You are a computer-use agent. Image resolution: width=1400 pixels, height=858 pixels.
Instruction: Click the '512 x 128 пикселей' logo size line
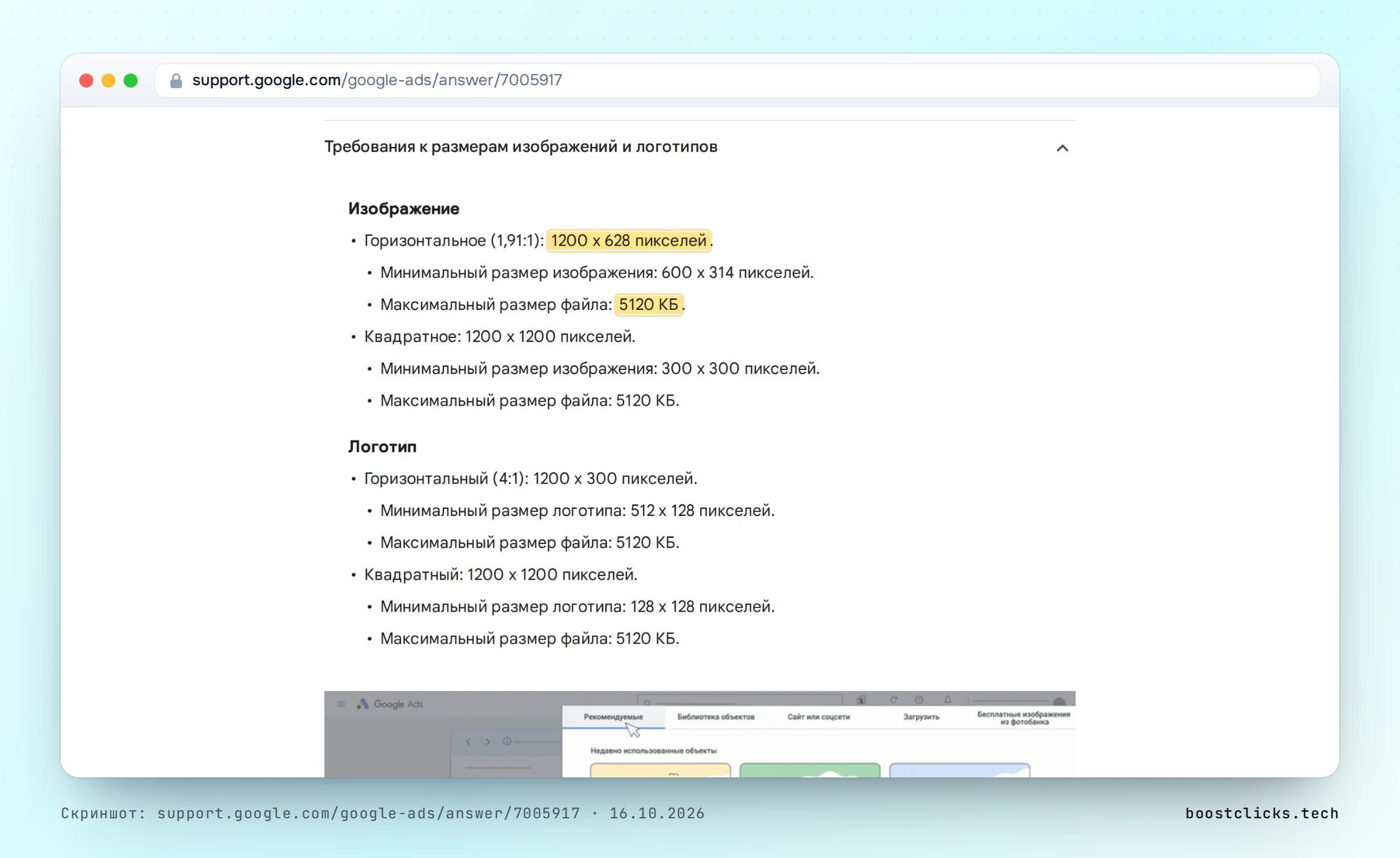577,511
